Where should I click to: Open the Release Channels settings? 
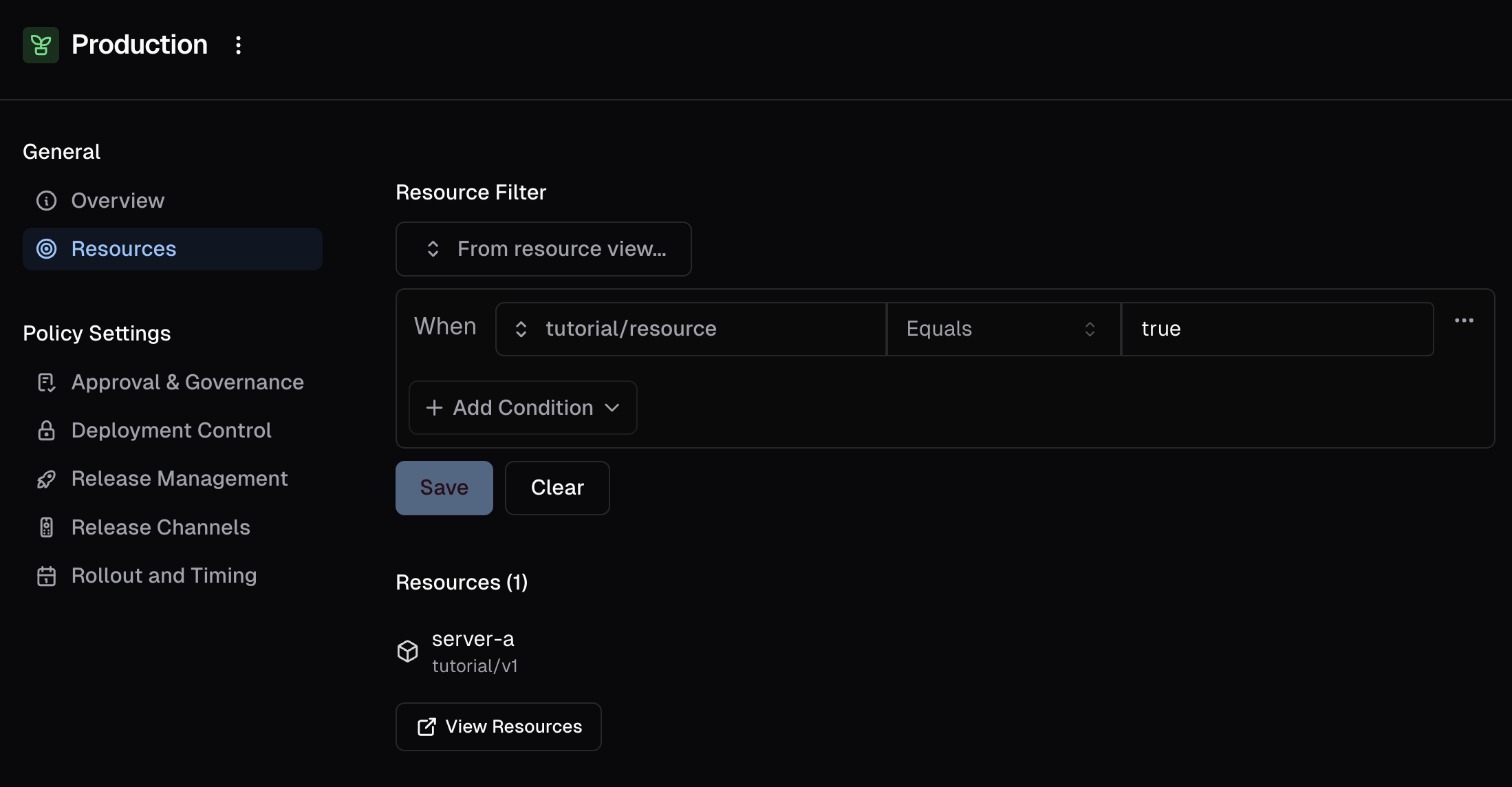[x=160, y=528]
